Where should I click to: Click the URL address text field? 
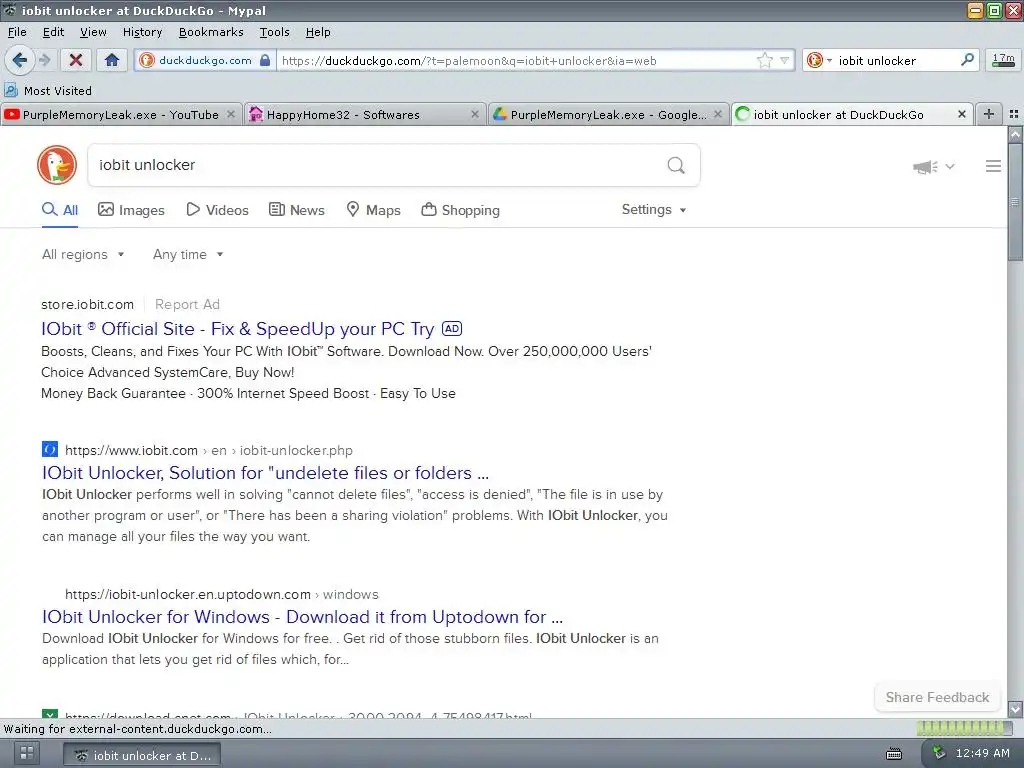pos(516,61)
